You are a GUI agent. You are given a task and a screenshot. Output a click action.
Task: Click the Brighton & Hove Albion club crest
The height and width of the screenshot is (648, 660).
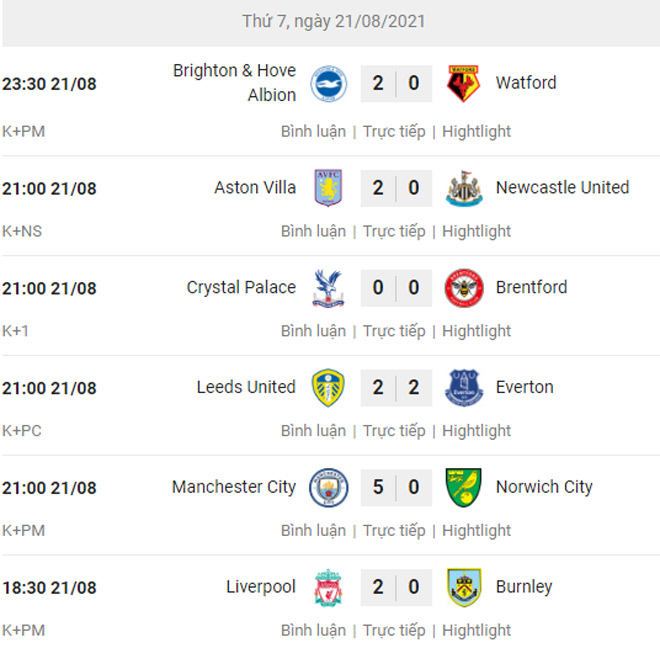point(328,83)
